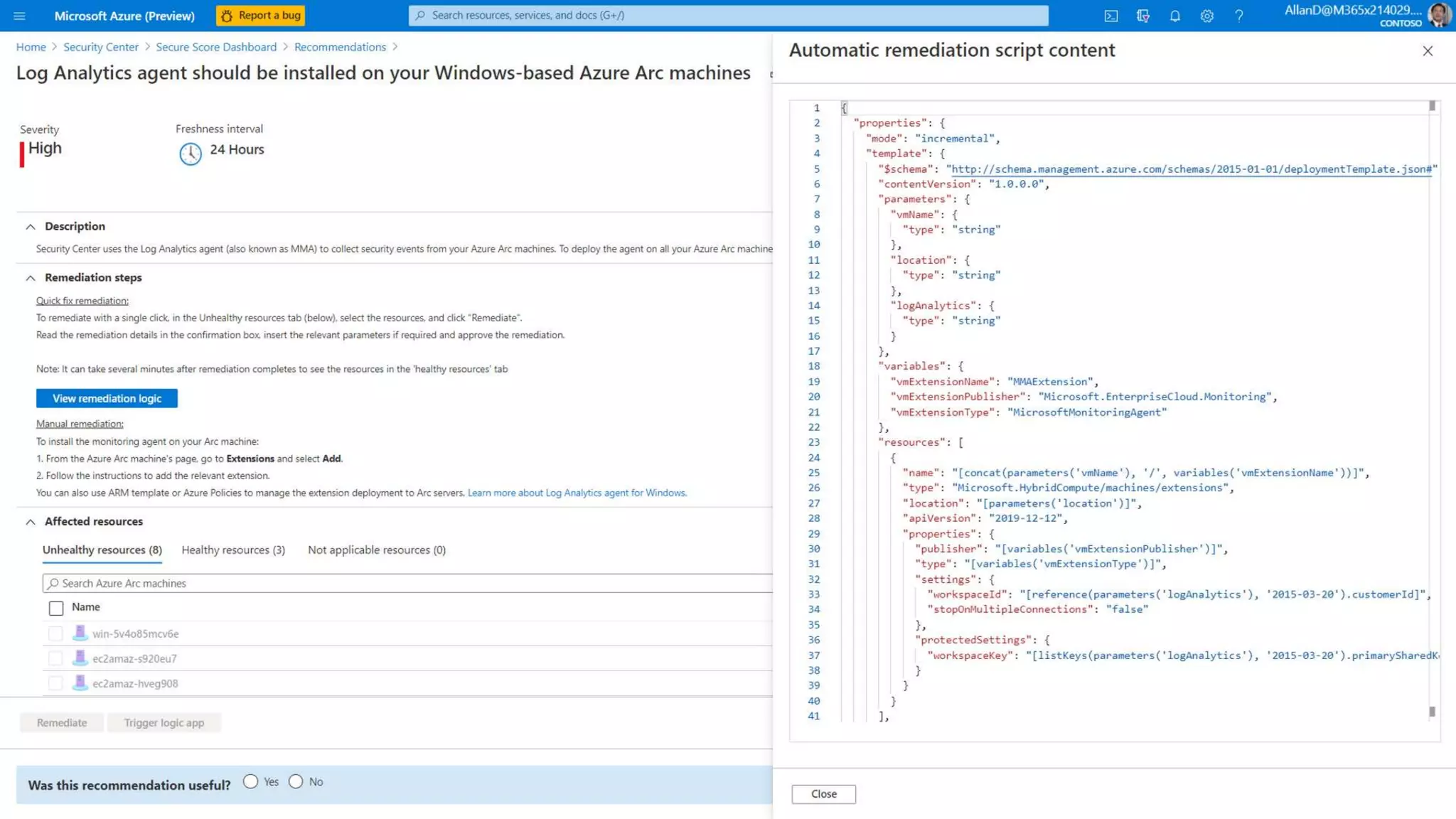Screen dimensions: 1456x819
Task: Open the notifications bell
Action: point(1174,16)
